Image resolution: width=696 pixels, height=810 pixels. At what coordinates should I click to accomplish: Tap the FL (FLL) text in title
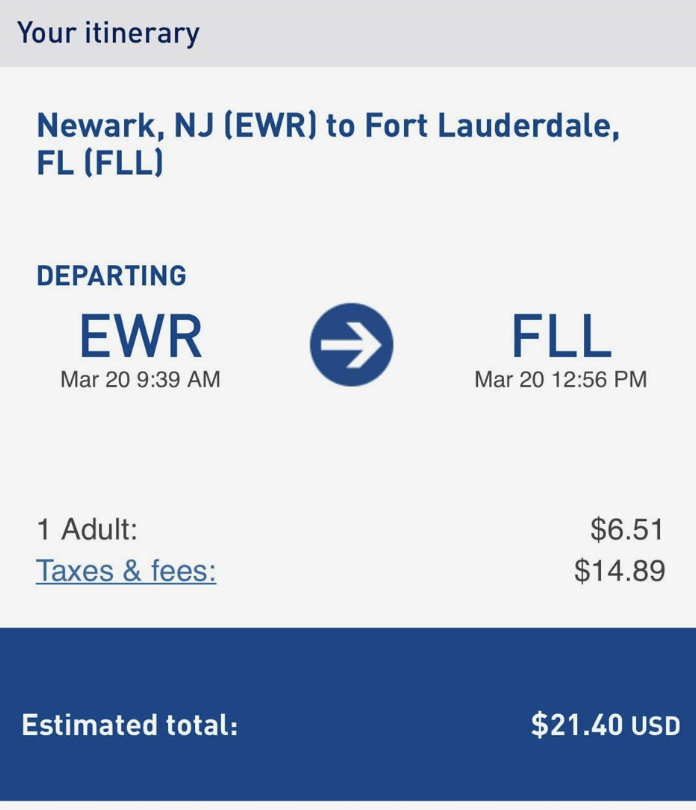(x=100, y=162)
